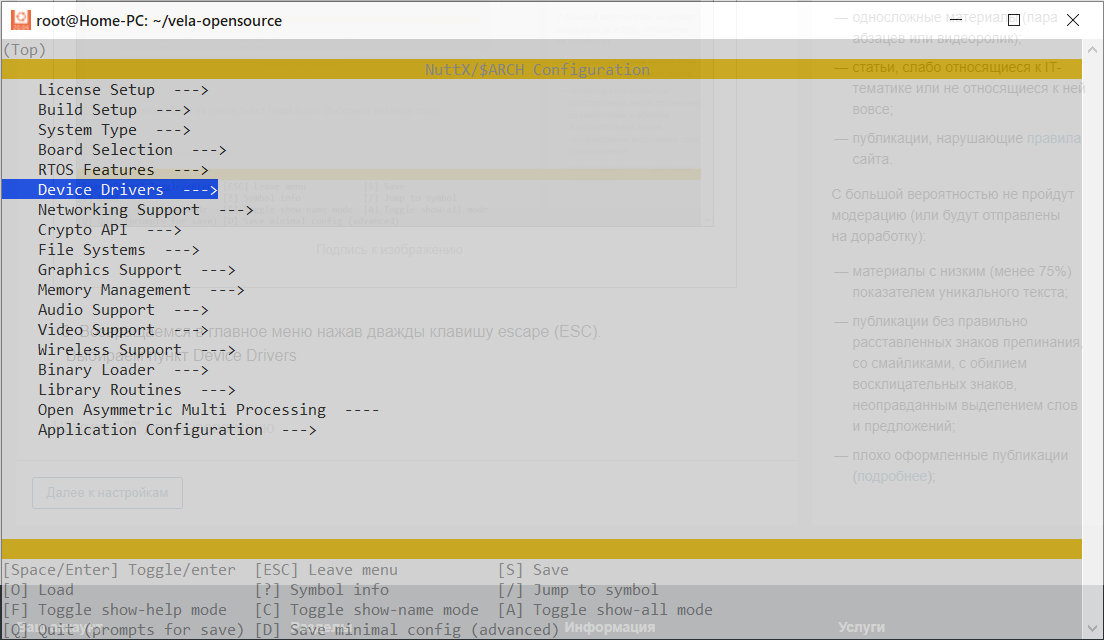Open Board Selection menu entry
1104x640 pixels.
click(132, 150)
